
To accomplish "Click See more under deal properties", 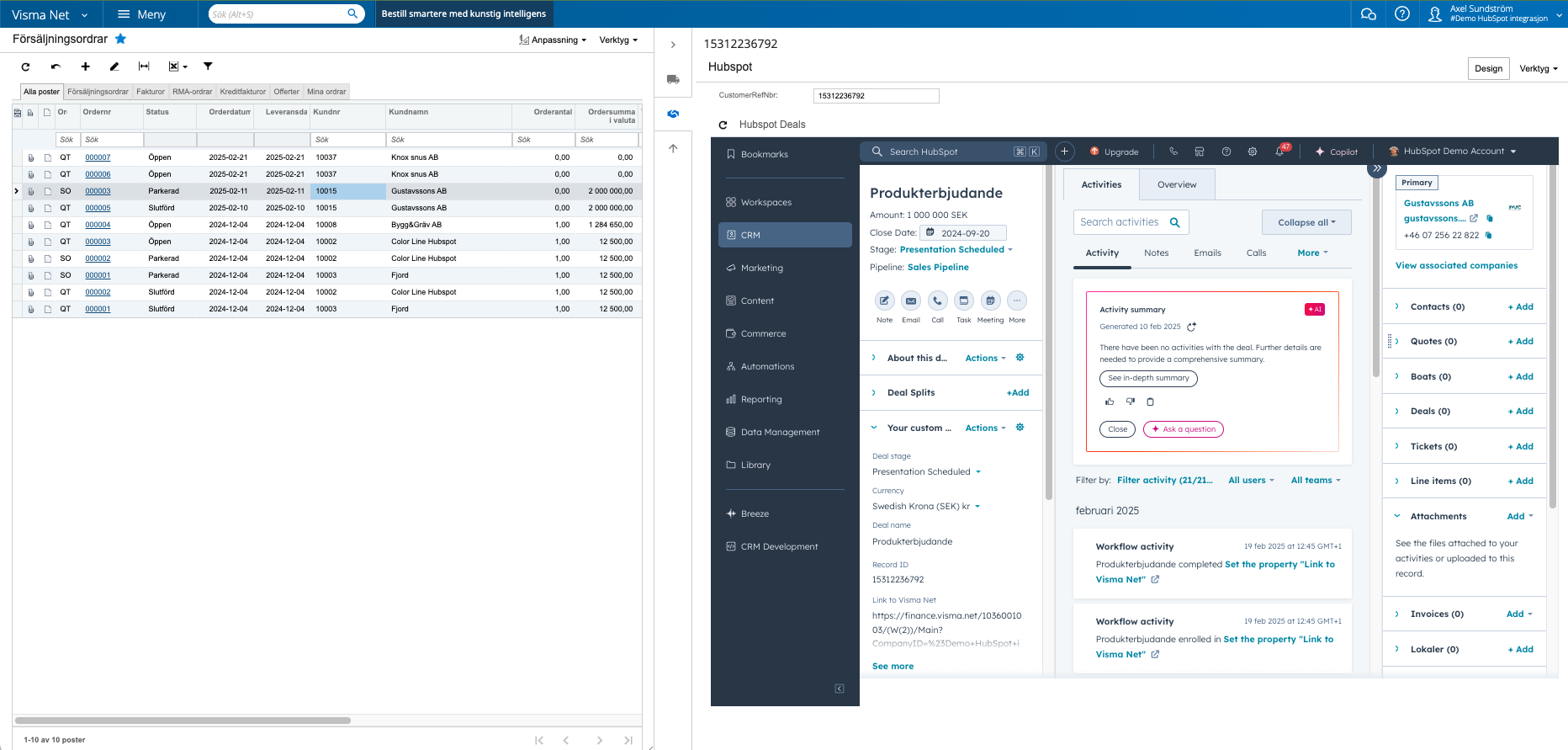I will click(x=893, y=666).
